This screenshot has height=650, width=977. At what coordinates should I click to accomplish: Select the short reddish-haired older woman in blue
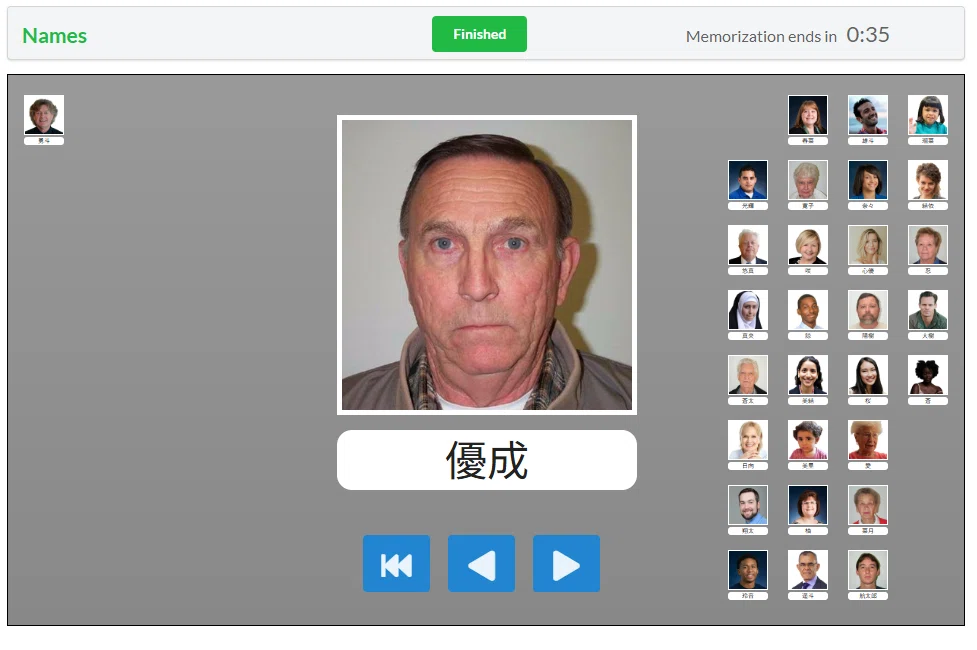tap(927, 245)
